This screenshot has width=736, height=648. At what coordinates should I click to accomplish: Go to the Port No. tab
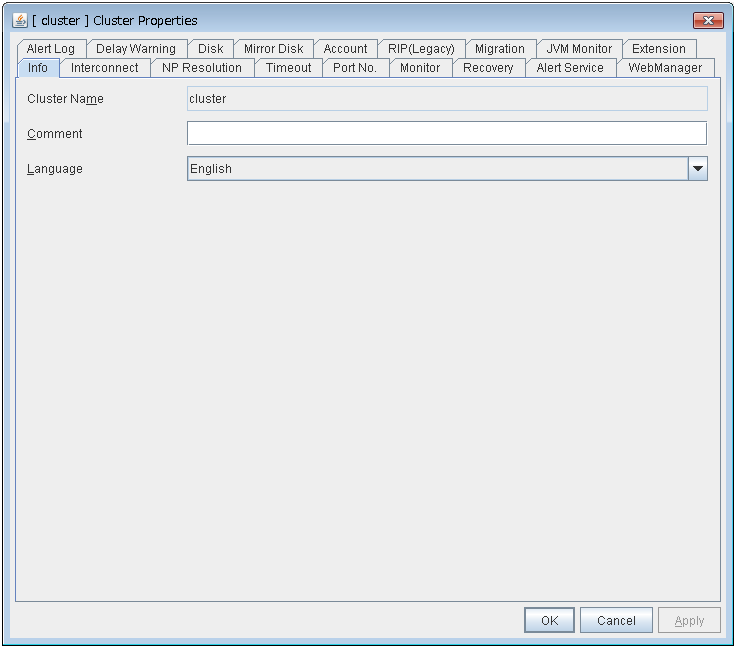click(x=355, y=68)
